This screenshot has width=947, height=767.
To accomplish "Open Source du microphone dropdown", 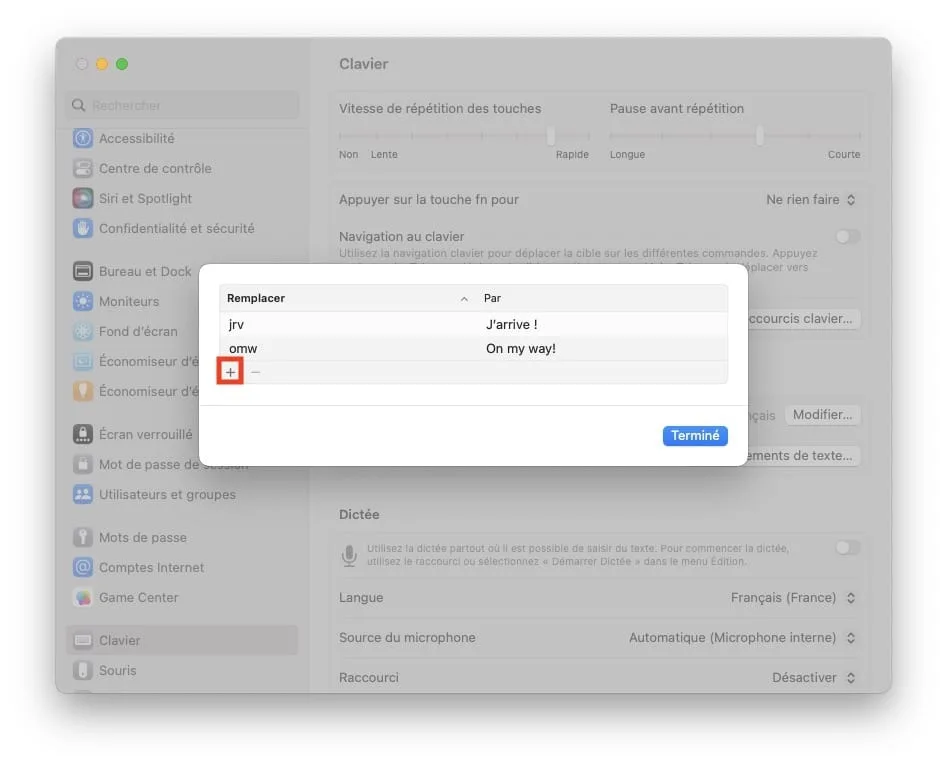I will tap(742, 638).
